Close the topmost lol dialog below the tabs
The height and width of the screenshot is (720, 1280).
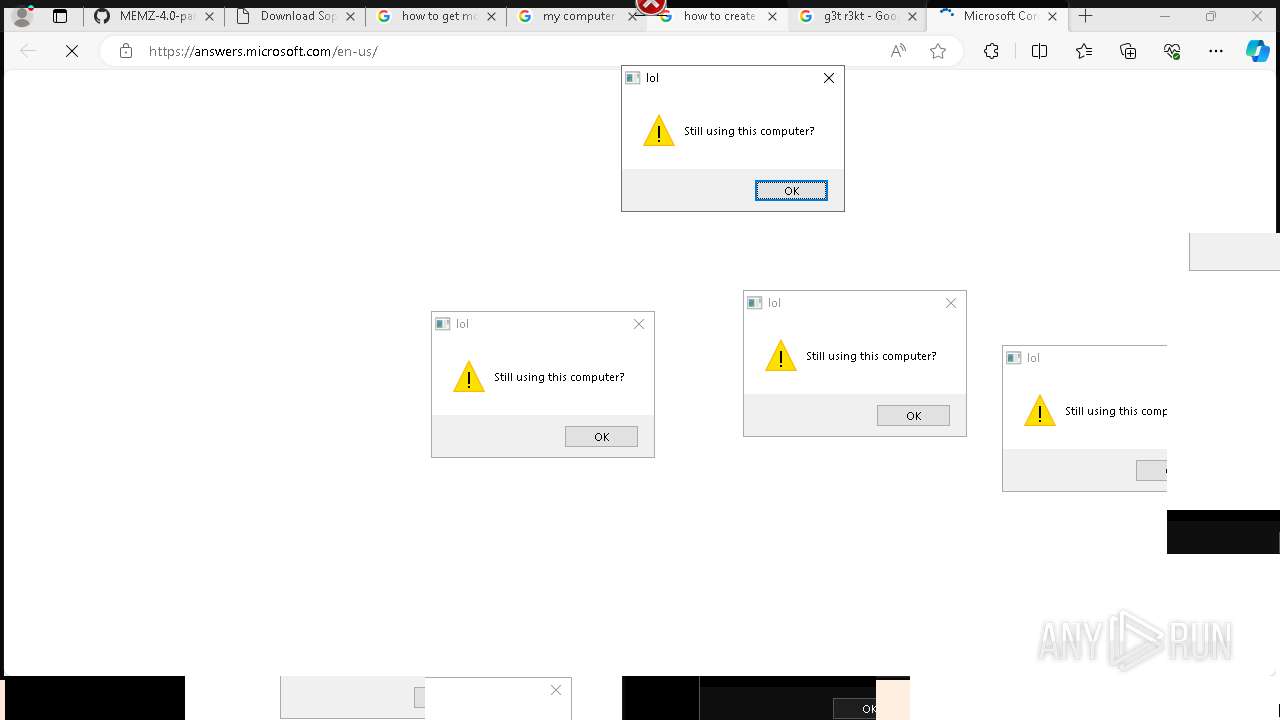(829, 78)
